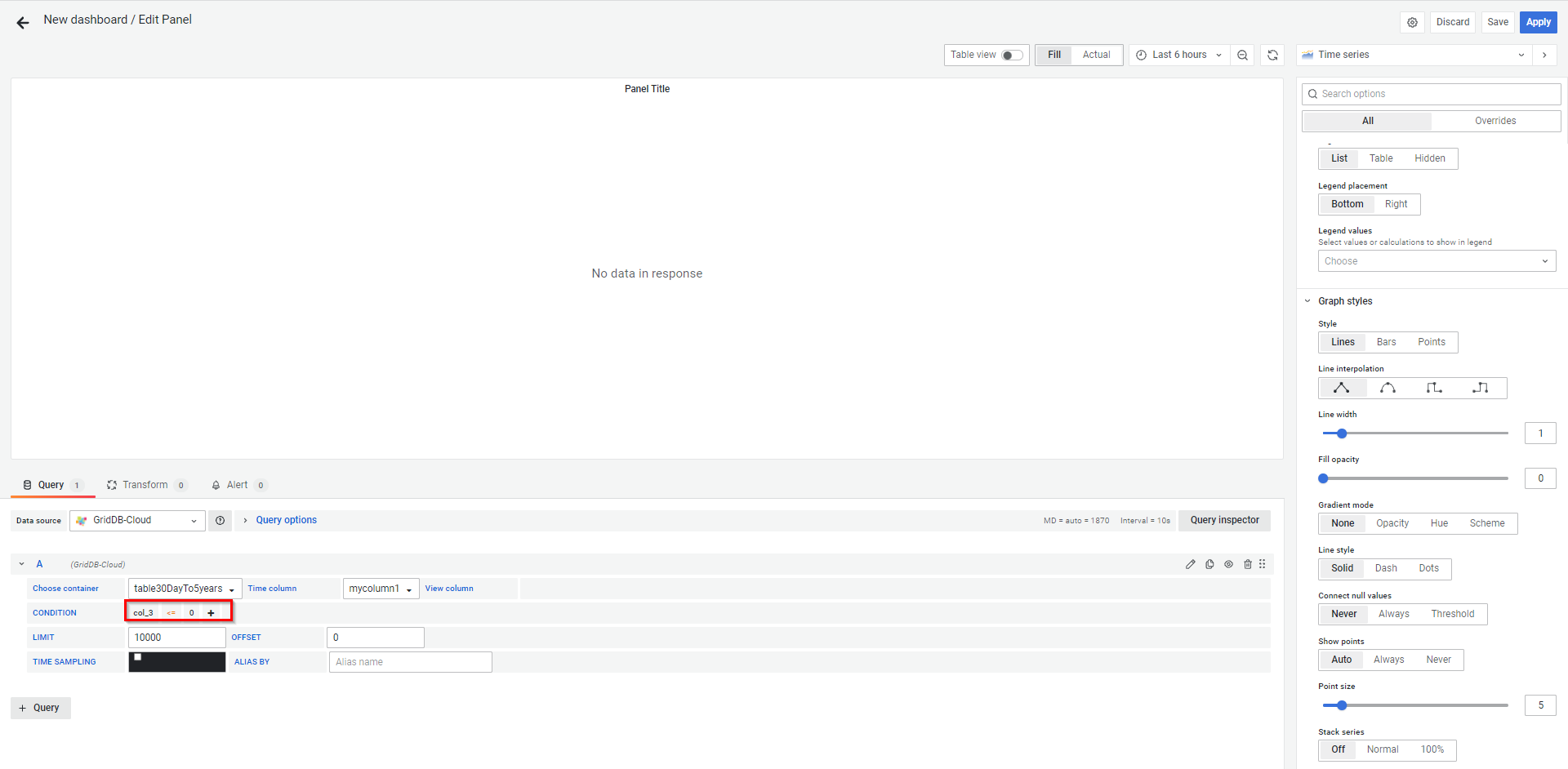This screenshot has height=769, width=1568.
Task: Hide query A using the eye icon
Action: [1228, 564]
